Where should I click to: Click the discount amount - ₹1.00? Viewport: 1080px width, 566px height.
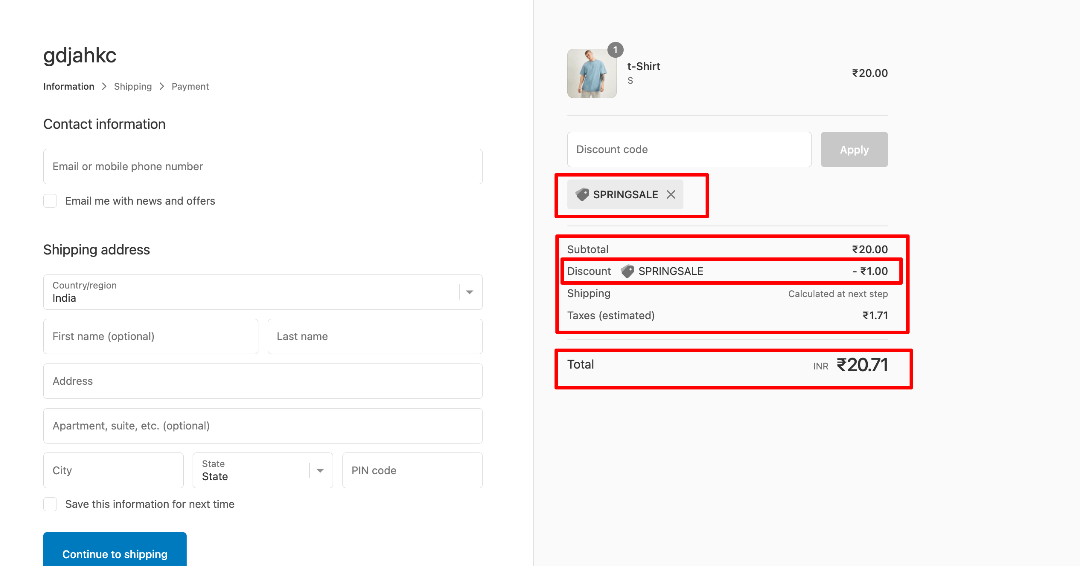tap(870, 271)
